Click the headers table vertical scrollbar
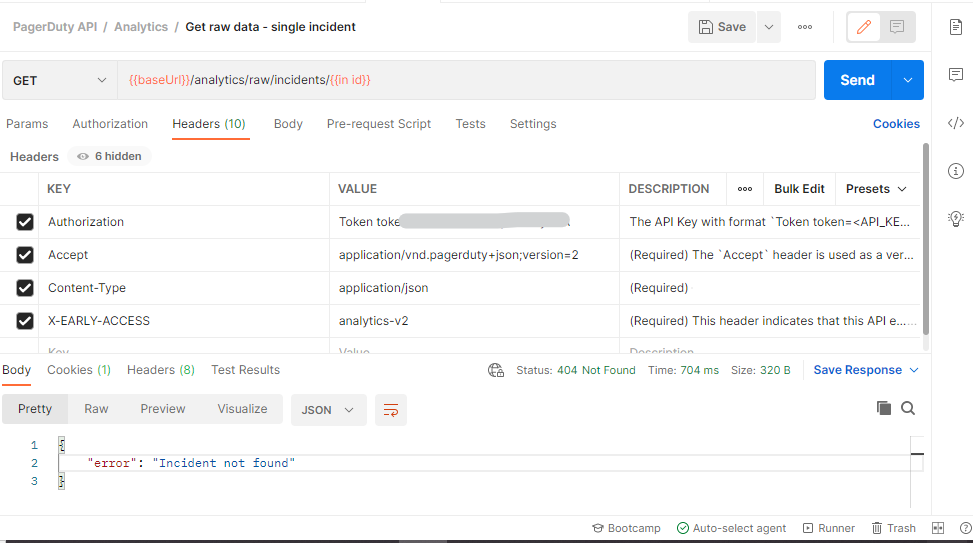The image size is (973, 543). tap(926, 239)
